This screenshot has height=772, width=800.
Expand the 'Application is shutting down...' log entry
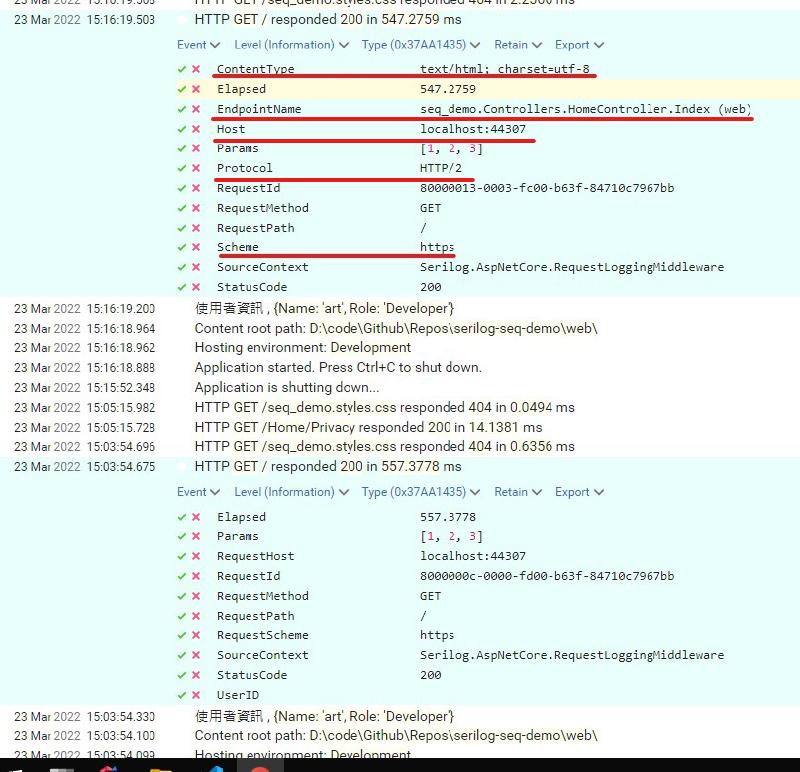click(287, 388)
